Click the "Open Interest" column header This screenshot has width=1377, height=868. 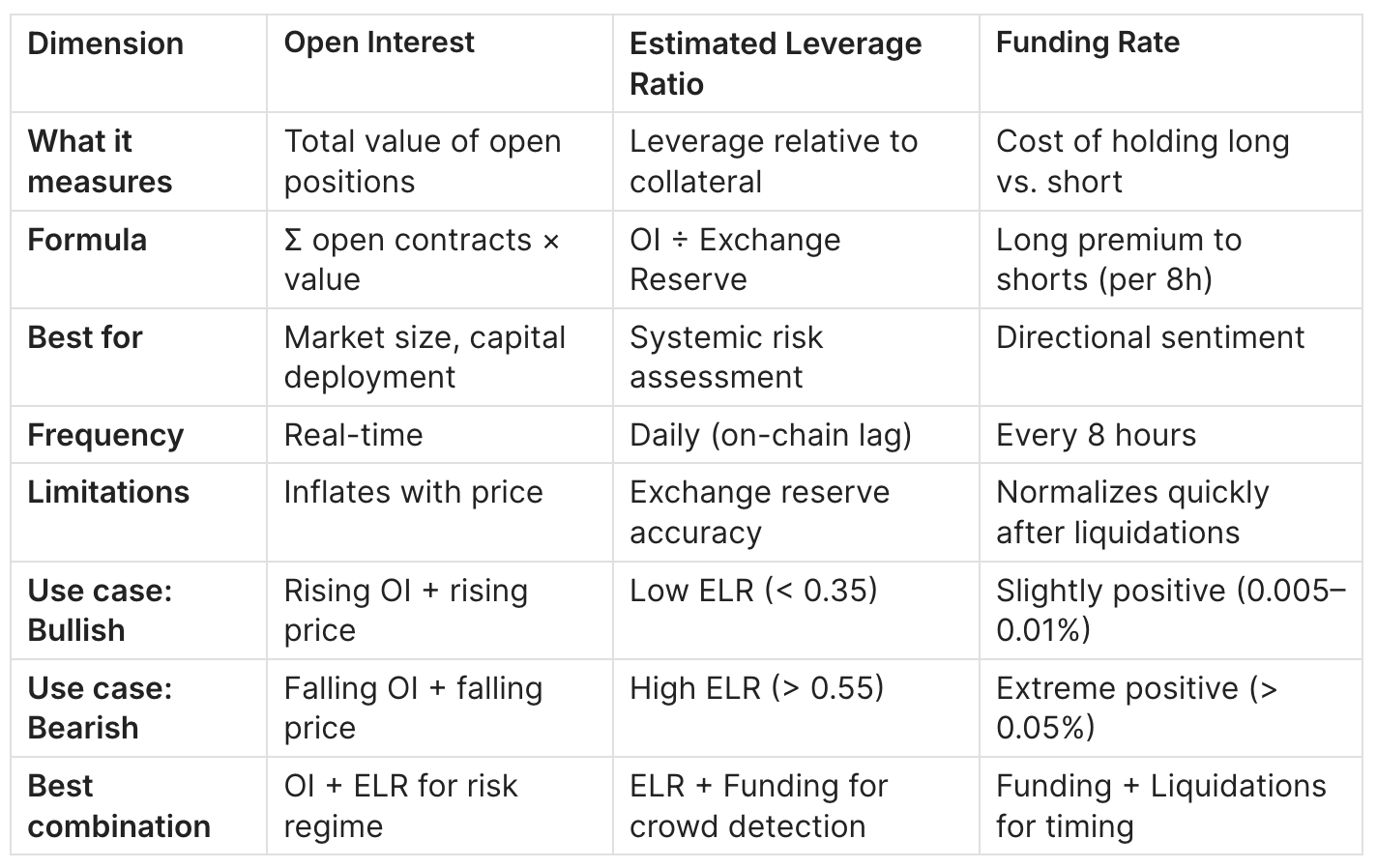pyautogui.click(x=379, y=43)
